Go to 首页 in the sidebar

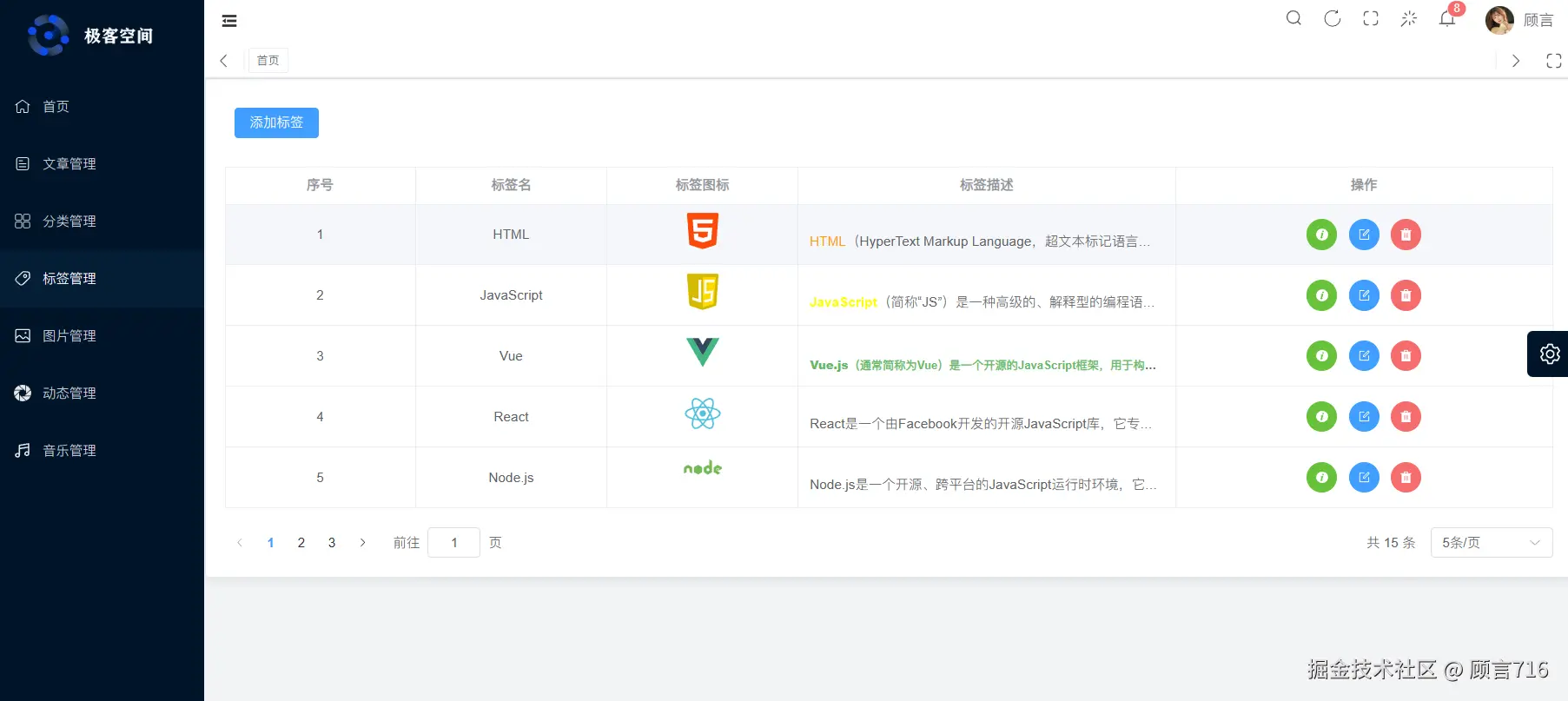[102, 106]
